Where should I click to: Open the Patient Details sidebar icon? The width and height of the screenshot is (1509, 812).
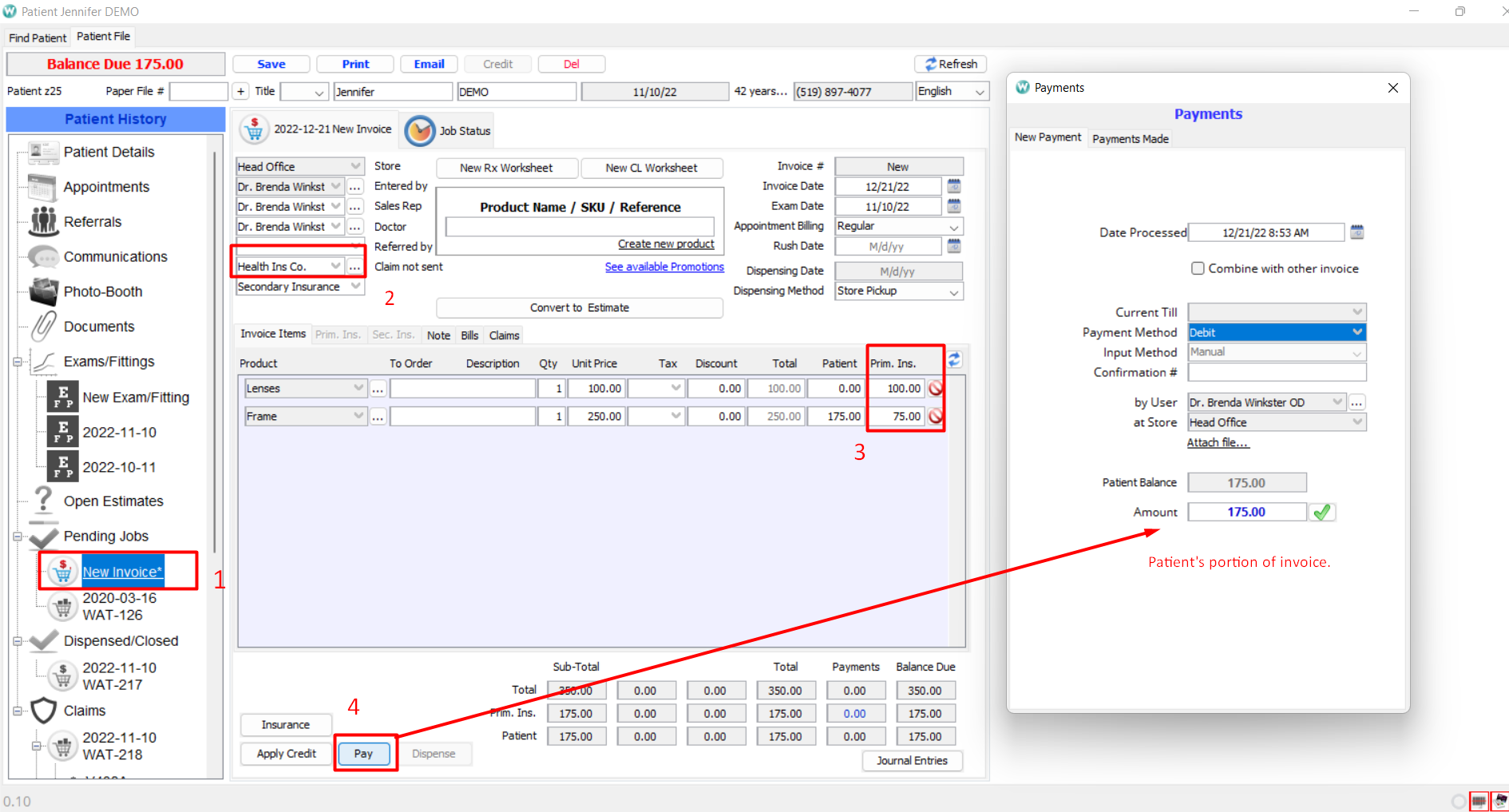(x=42, y=152)
